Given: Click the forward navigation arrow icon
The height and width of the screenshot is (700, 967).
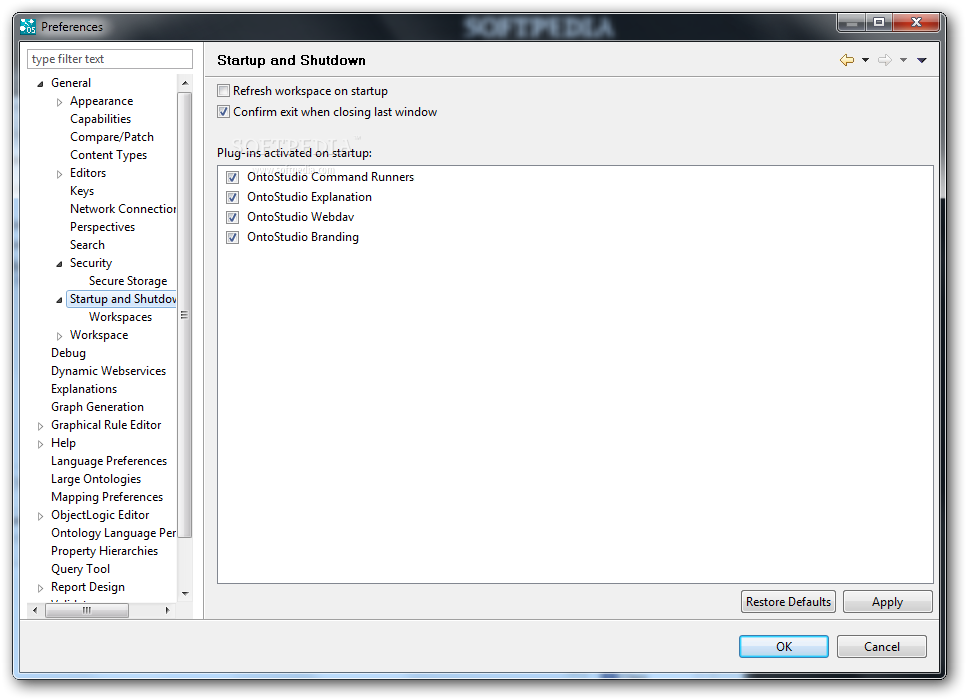Looking at the screenshot, I should [x=885, y=60].
